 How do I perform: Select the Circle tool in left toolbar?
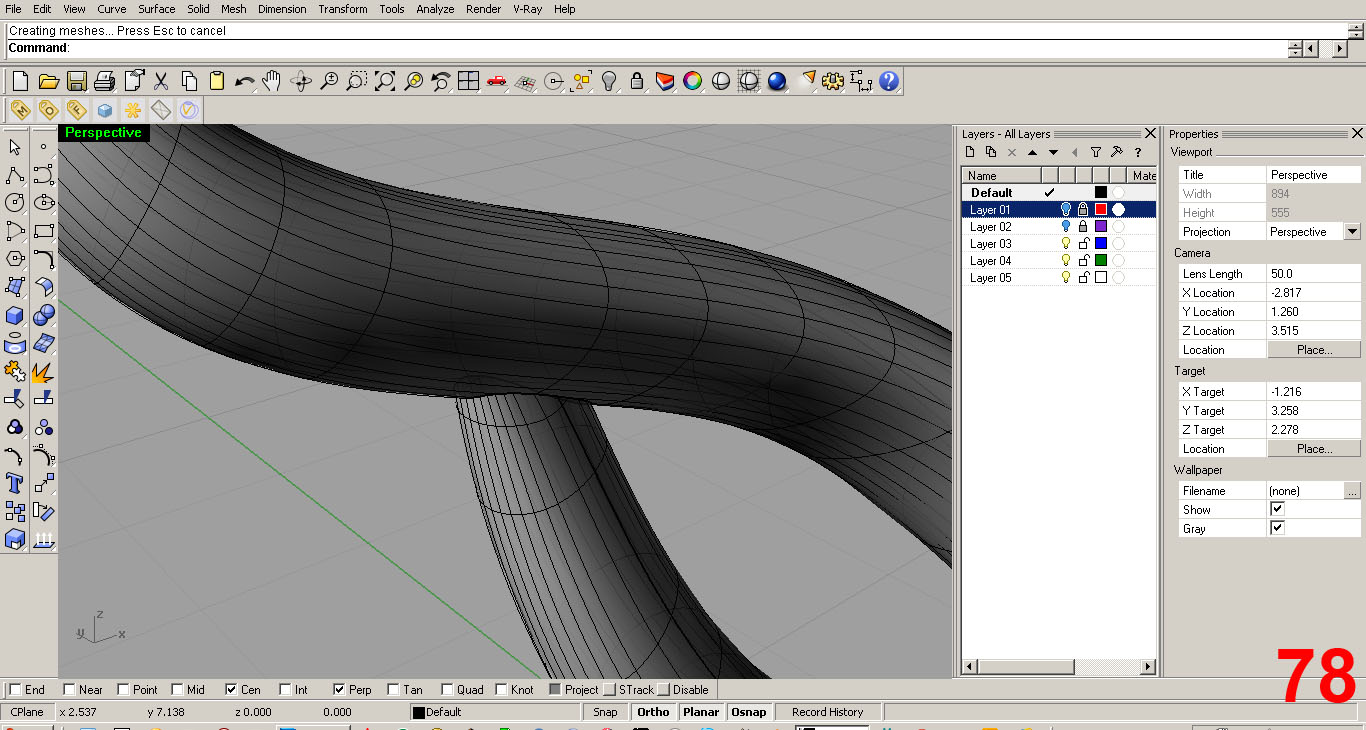(x=15, y=202)
